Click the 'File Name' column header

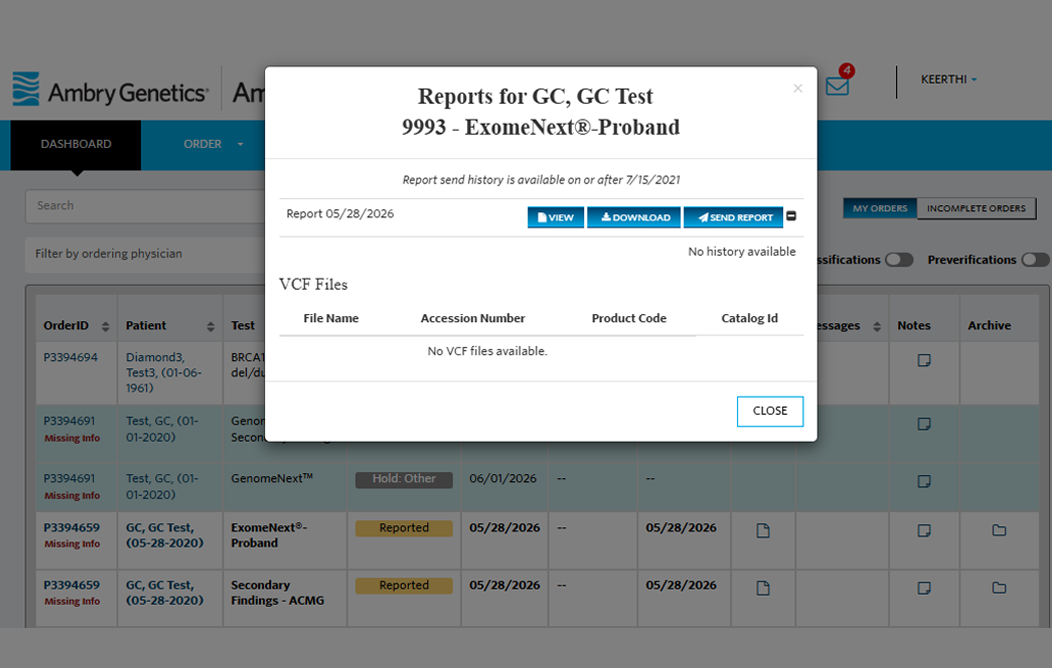331,319
